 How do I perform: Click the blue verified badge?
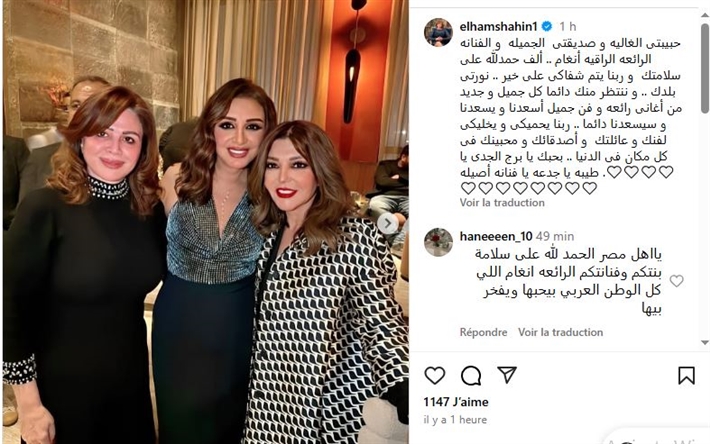[547, 26]
